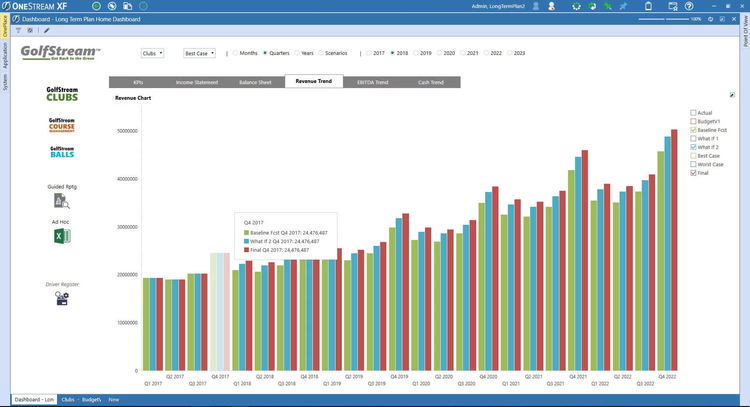Open the favorites window icon with star
This screenshot has height=407, width=750.
pos(673,6)
